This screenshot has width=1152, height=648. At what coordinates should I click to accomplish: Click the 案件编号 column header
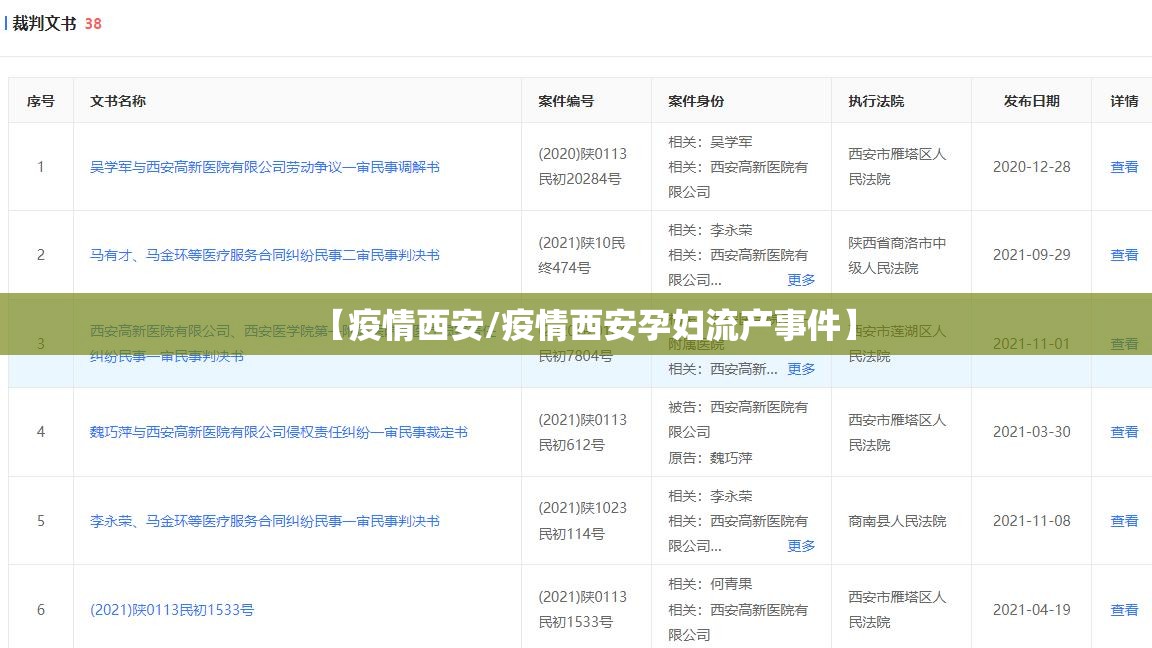coord(566,101)
